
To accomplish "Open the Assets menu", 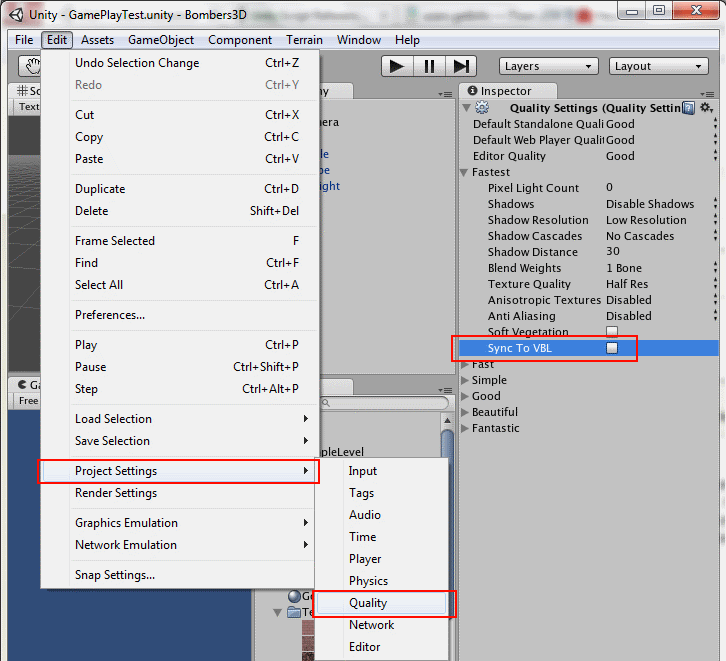I will coord(97,40).
